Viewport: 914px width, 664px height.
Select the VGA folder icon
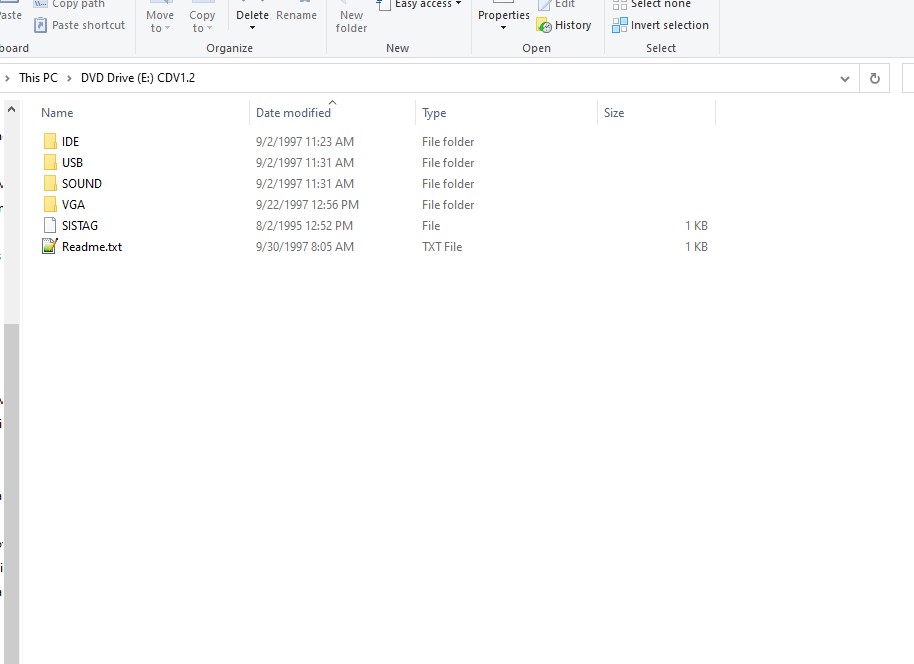(50, 205)
